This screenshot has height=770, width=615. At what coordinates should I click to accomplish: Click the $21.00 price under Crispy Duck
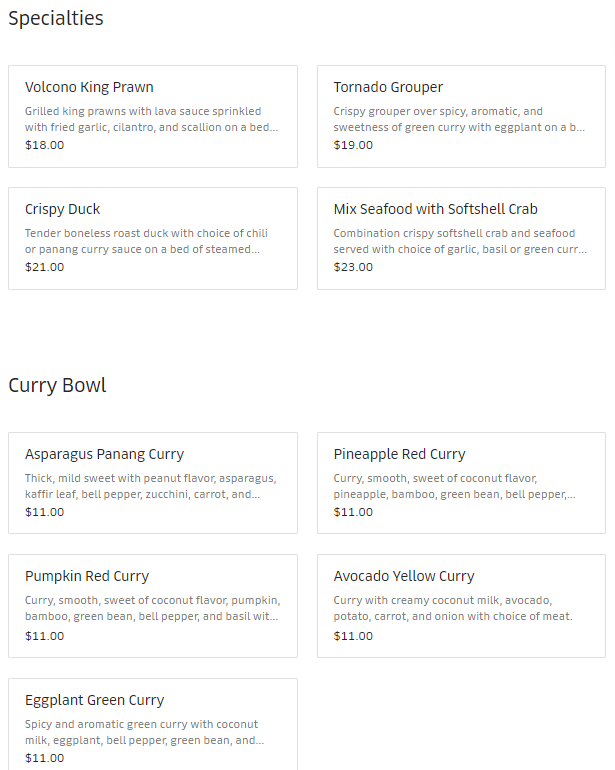pos(44,267)
